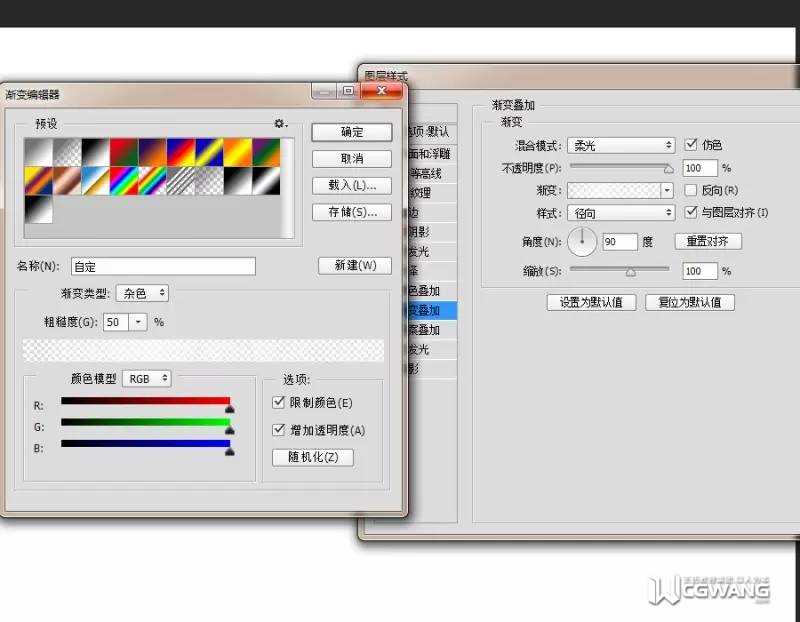Select the red-to-green gradient preset
The image size is (800, 622).
click(x=124, y=152)
